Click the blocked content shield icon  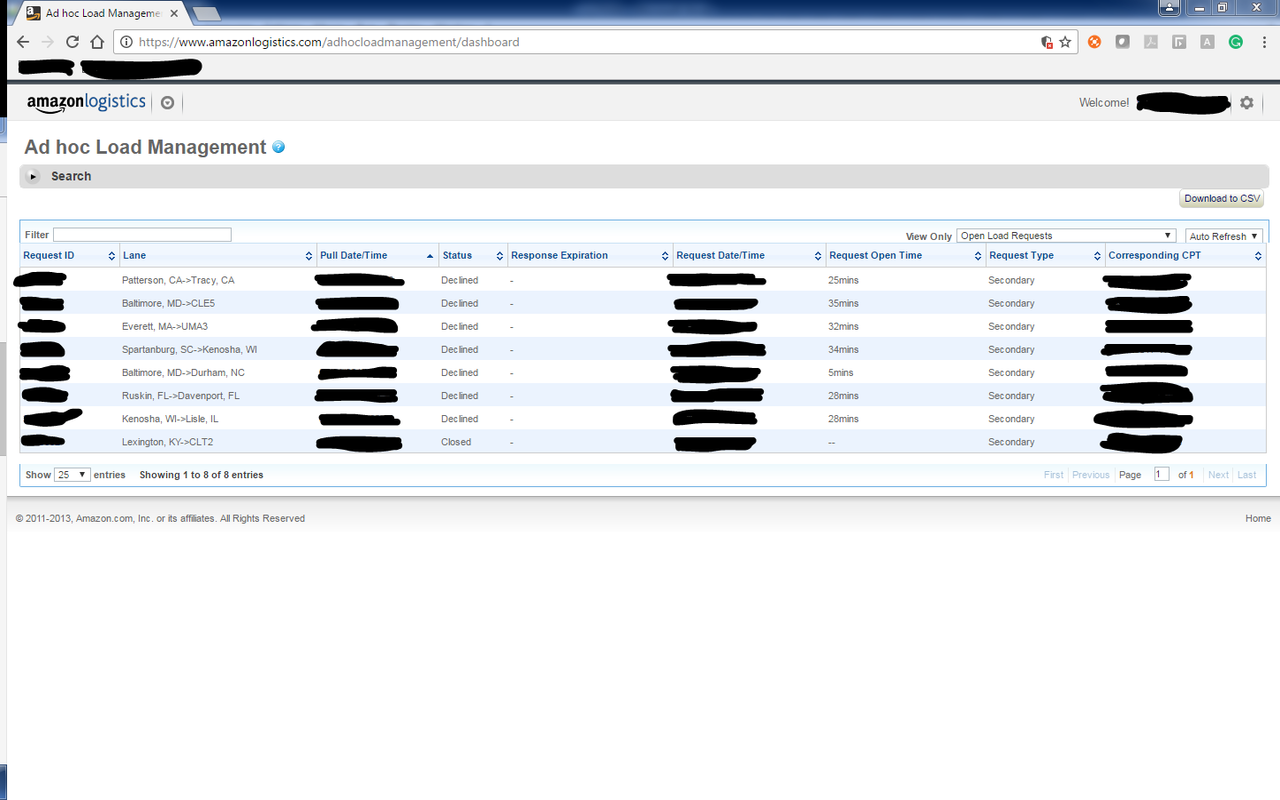click(x=1047, y=42)
